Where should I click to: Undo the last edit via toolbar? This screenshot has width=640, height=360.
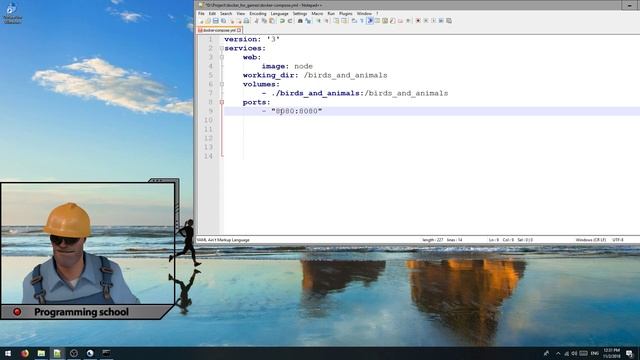tap(282, 21)
